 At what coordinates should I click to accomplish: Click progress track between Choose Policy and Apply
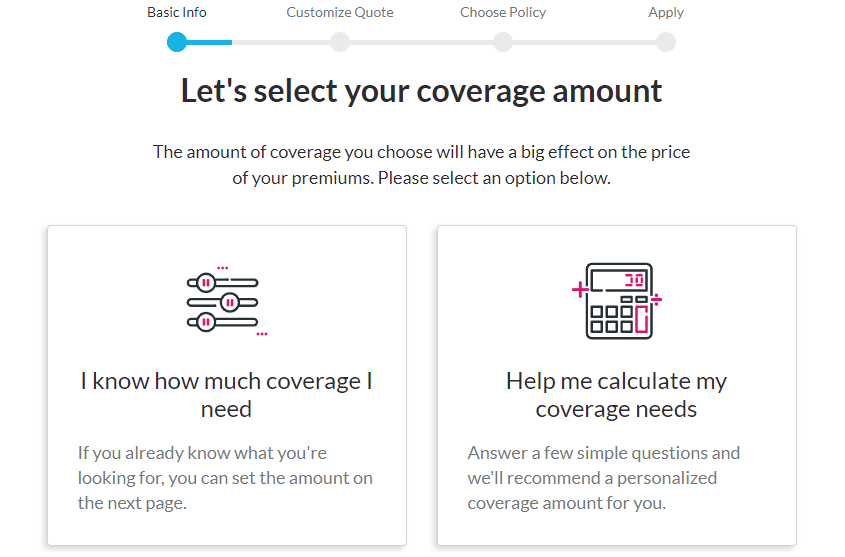tap(585, 42)
